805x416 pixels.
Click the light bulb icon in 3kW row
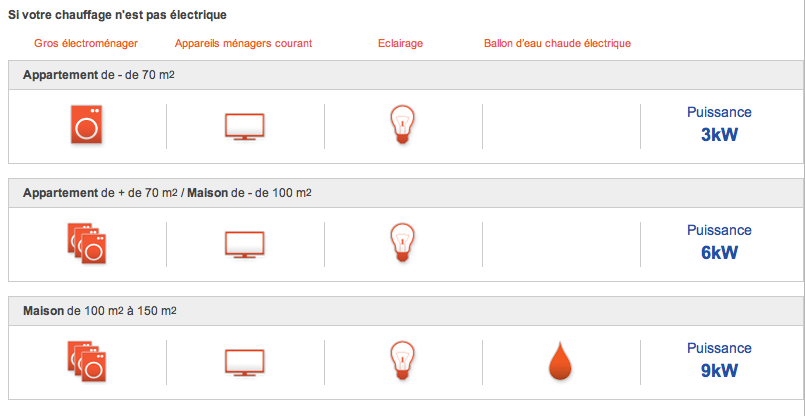(402, 124)
